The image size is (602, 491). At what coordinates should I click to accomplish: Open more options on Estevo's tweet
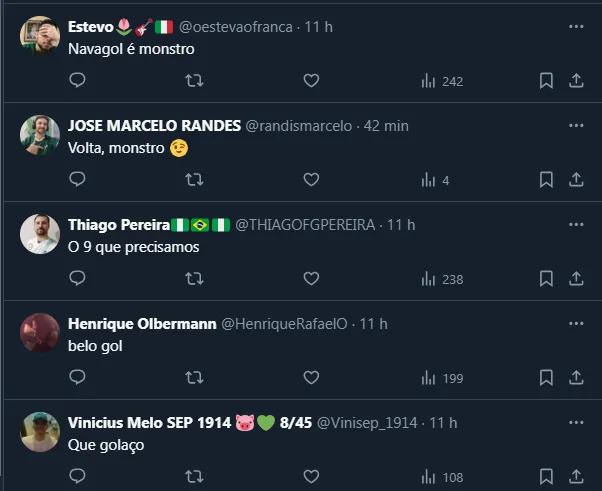[x=576, y=26]
